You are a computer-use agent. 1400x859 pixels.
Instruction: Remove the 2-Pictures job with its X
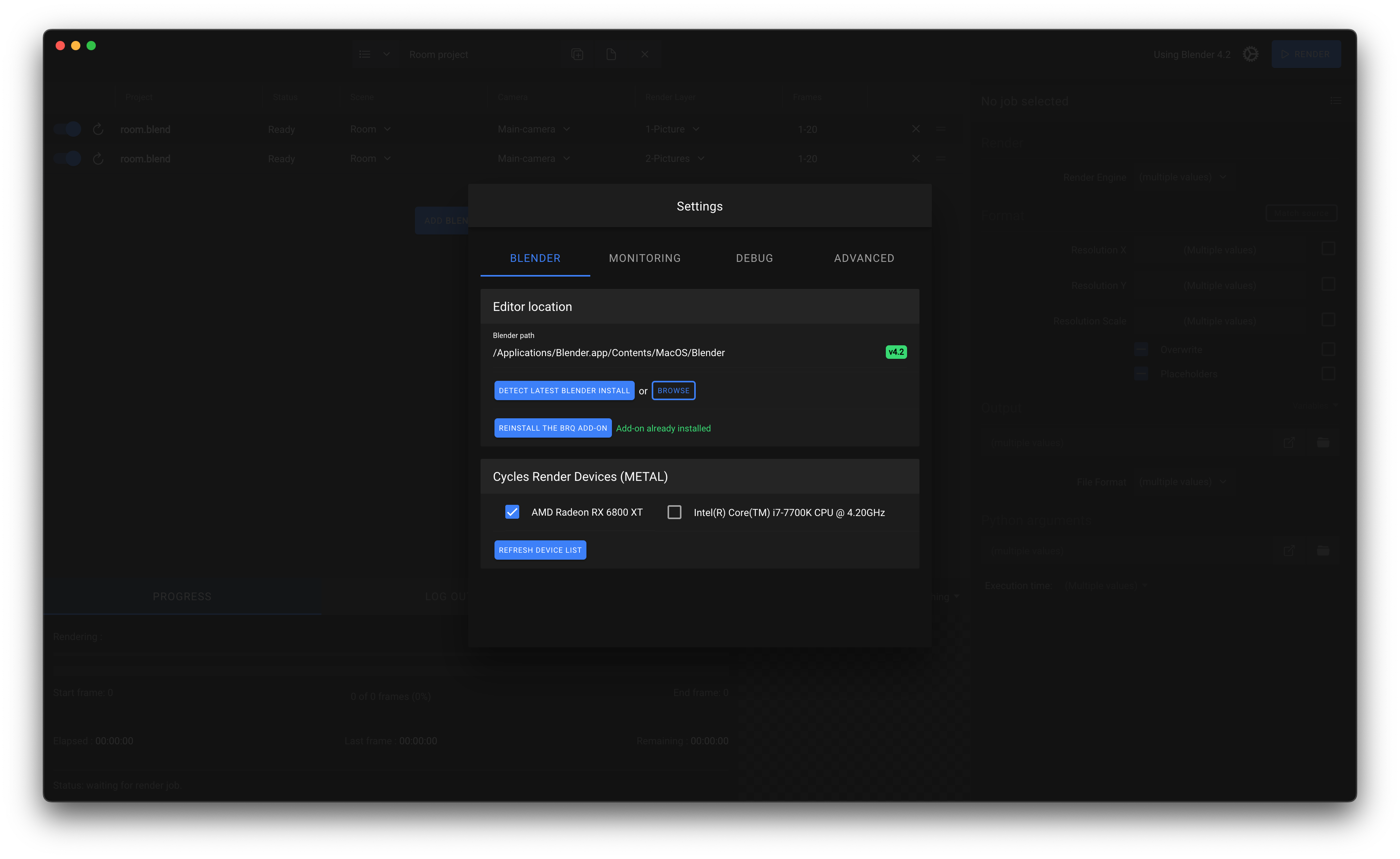[x=916, y=158]
